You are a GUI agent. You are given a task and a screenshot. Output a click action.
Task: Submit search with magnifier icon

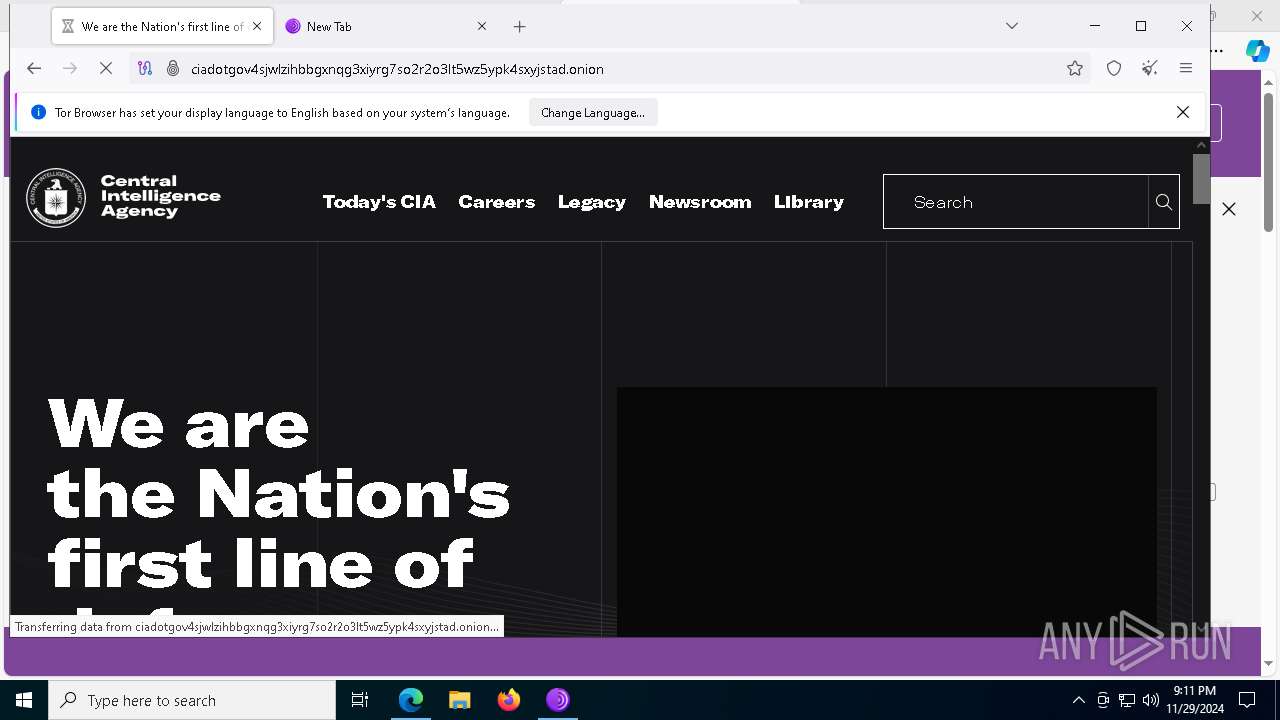click(x=1164, y=202)
